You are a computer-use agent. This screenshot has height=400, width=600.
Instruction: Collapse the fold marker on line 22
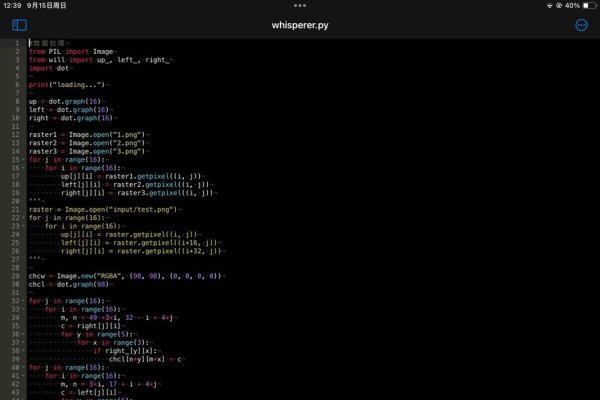(23, 218)
